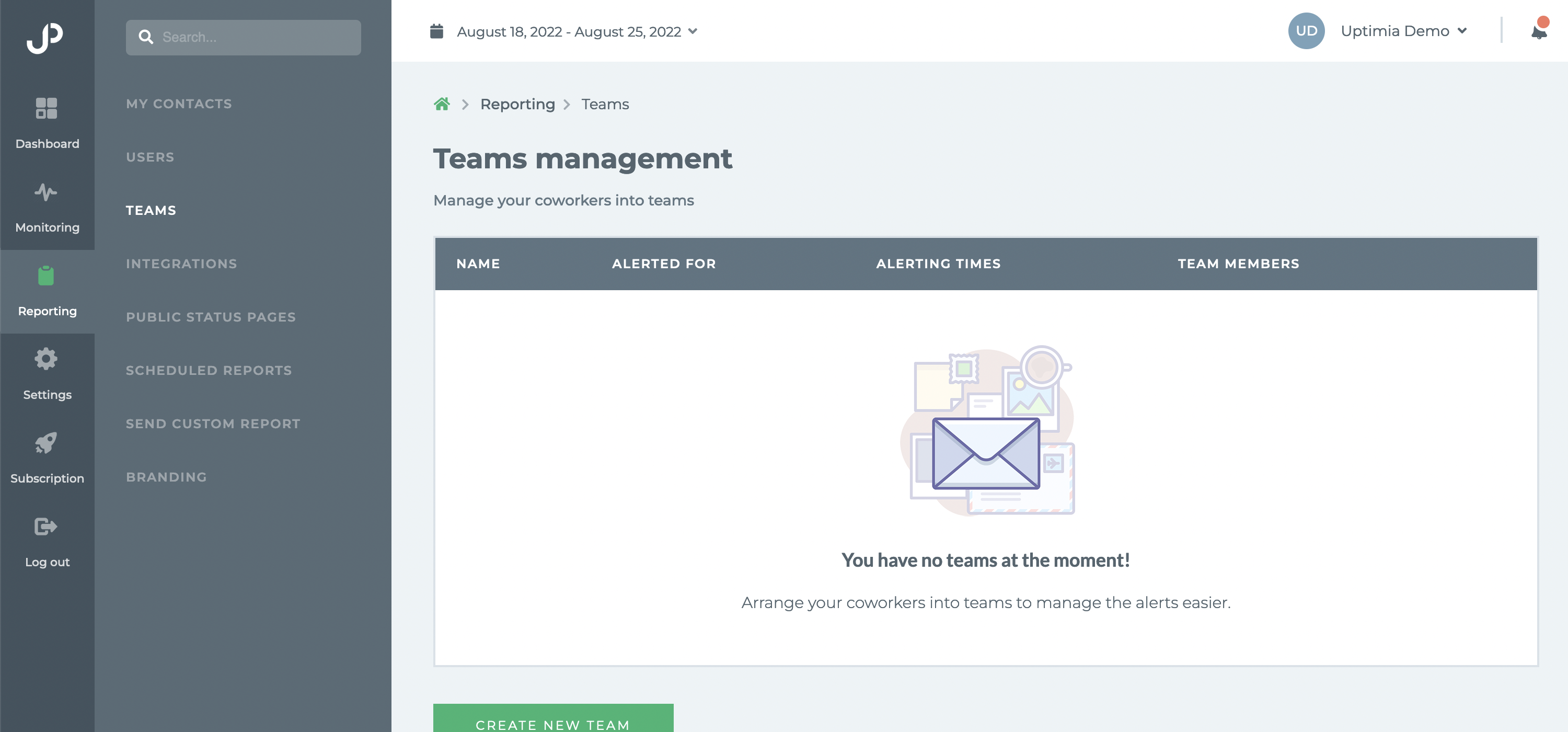This screenshot has height=732, width=1568.
Task: Open Users menu item
Action: coord(151,157)
